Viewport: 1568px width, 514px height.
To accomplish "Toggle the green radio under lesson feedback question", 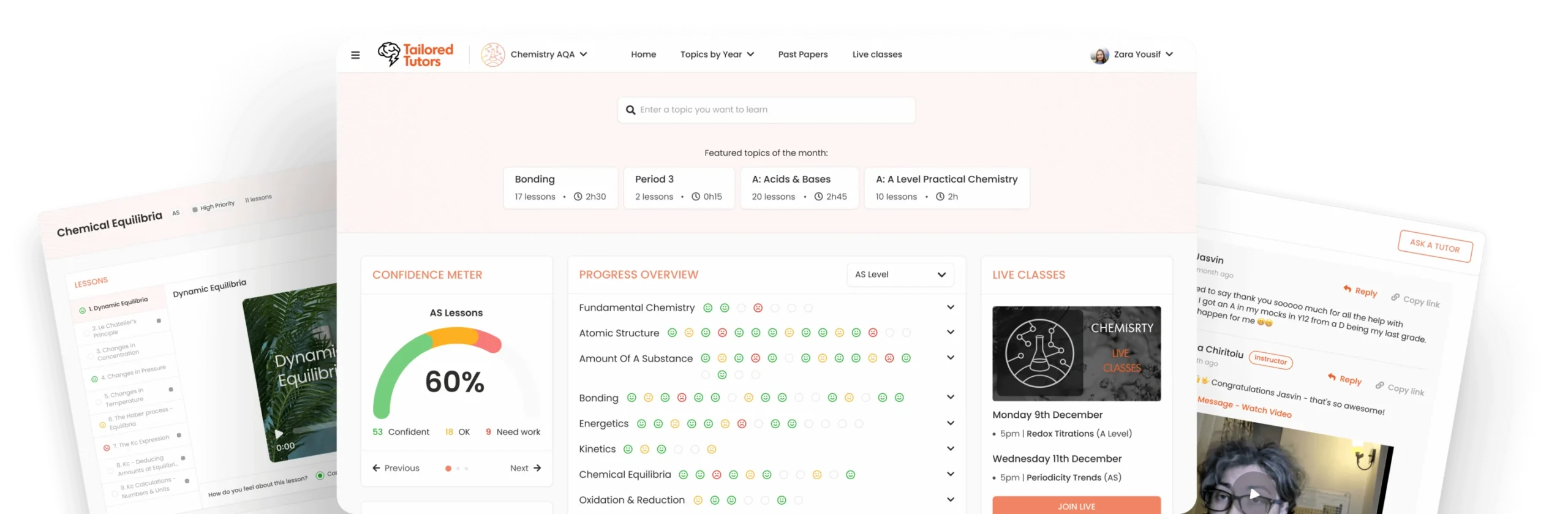I will click(320, 475).
